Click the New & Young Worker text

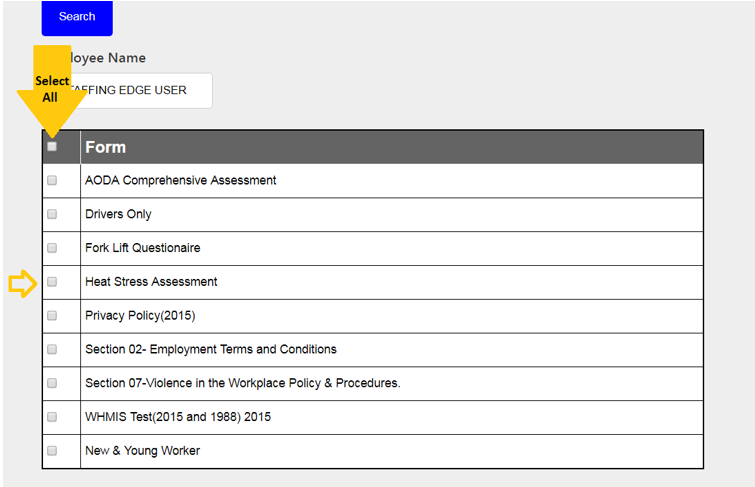coord(142,451)
